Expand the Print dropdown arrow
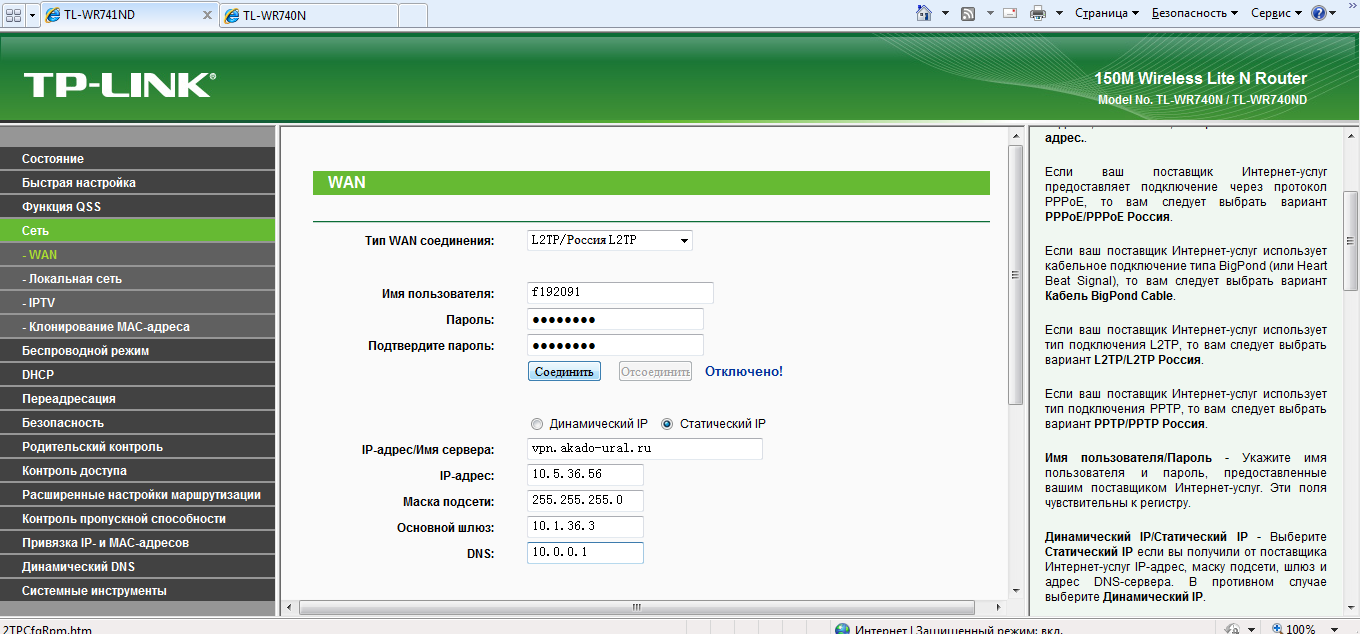Viewport: 1360px width, 634px height. pyautogui.click(x=1058, y=13)
